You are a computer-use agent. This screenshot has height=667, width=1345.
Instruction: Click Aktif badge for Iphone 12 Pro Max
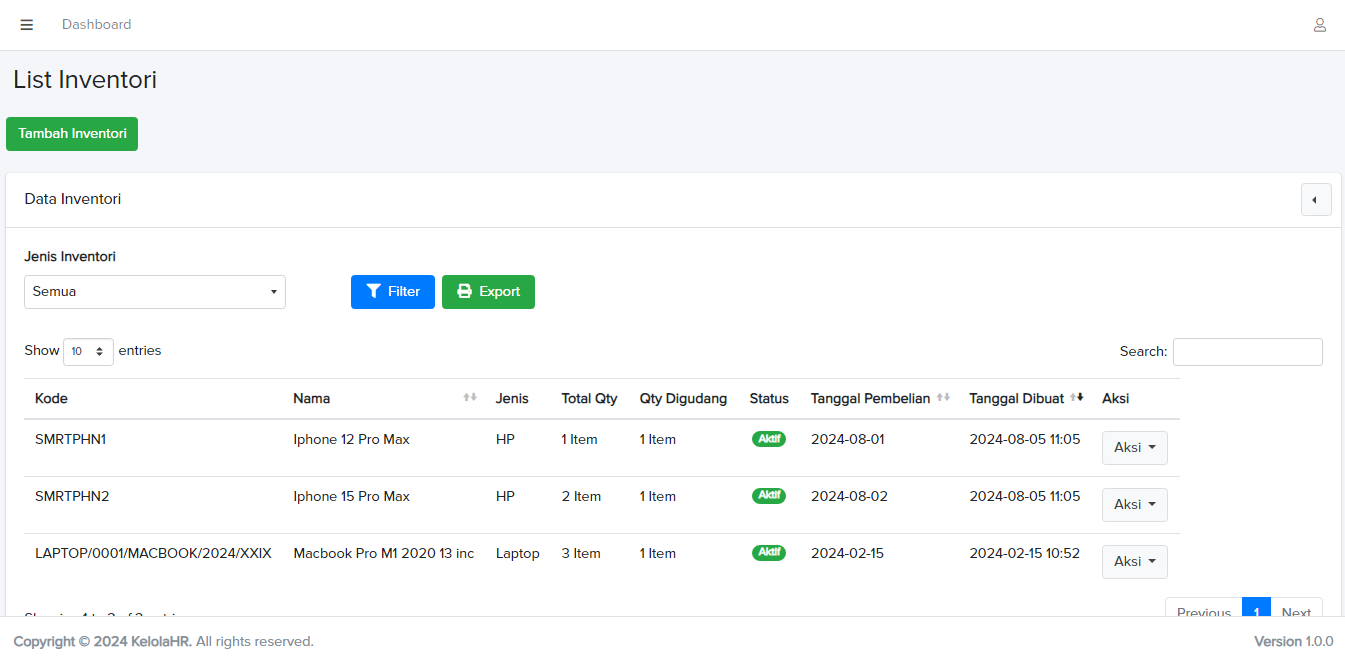click(768, 439)
